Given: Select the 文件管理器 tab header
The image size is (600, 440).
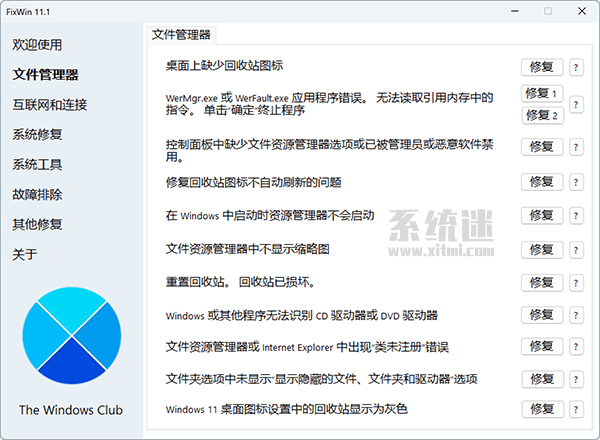Looking at the screenshot, I should (181, 35).
